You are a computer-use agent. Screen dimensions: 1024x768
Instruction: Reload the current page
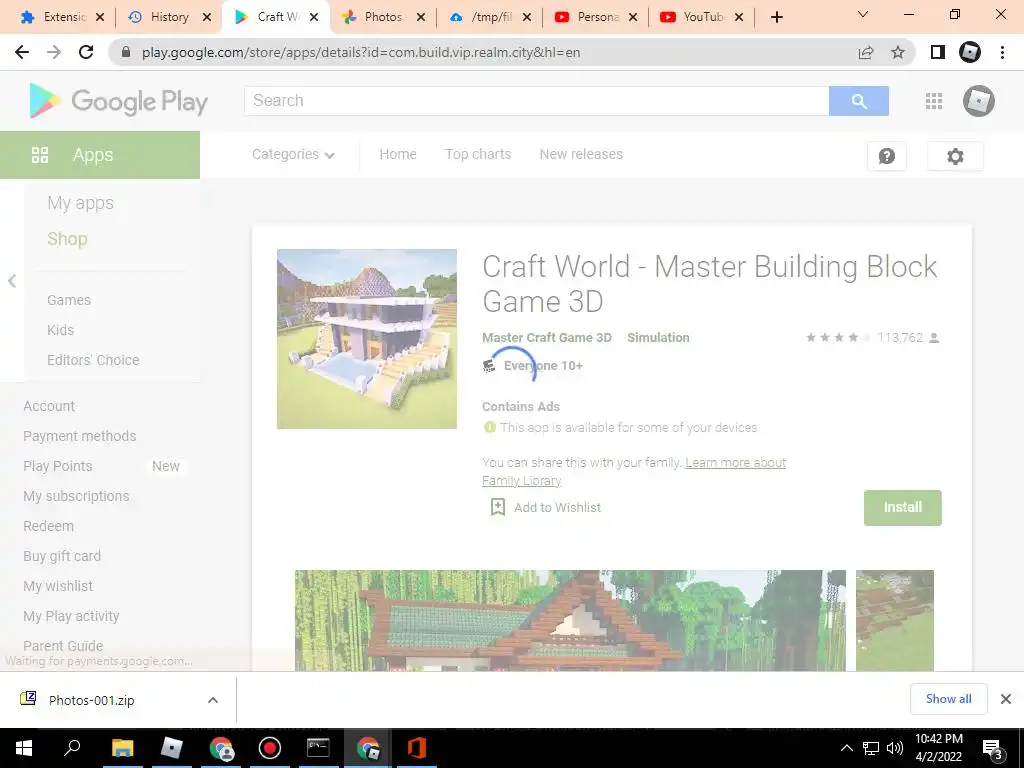coord(86,52)
